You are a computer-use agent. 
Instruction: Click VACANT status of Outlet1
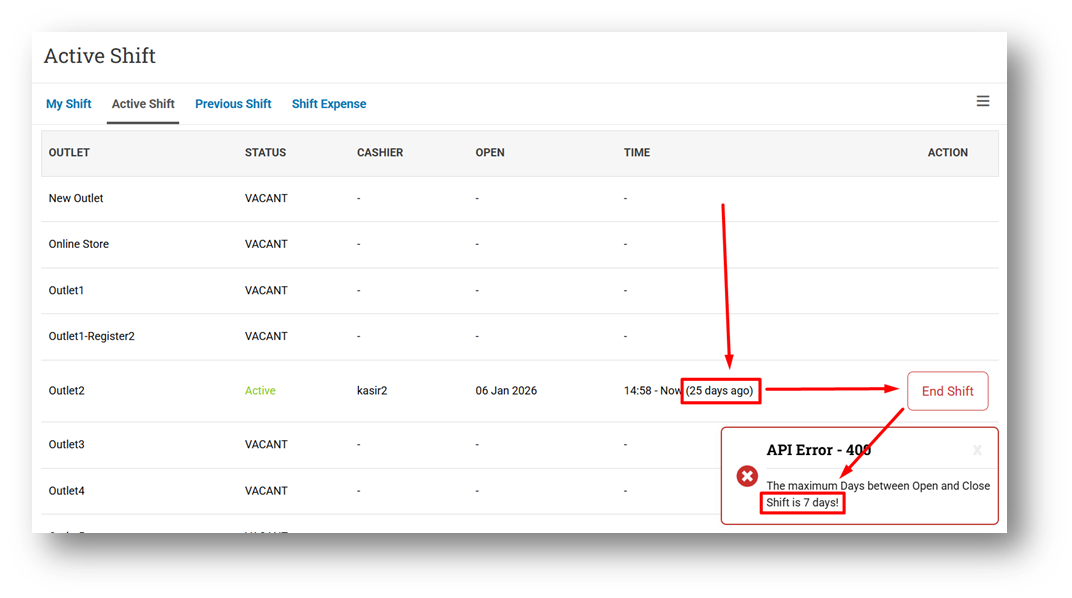coord(266,290)
